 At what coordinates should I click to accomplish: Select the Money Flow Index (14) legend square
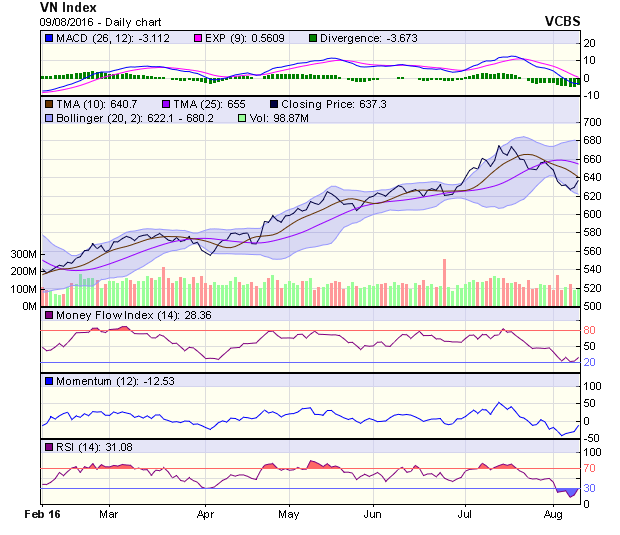coord(49,316)
